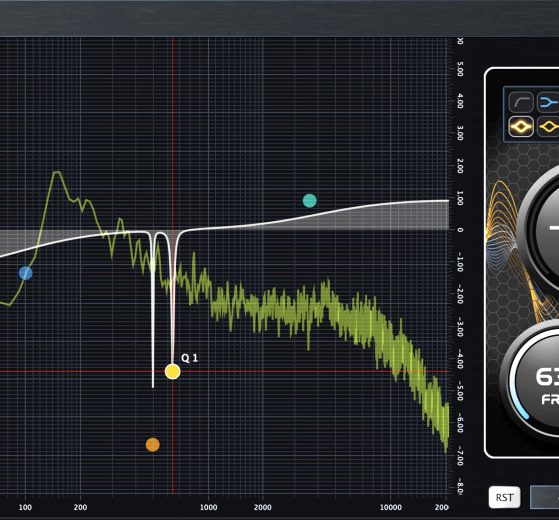
Task: Click the 2000 Hz frequency axis label
Action: pyautogui.click(x=263, y=507)
